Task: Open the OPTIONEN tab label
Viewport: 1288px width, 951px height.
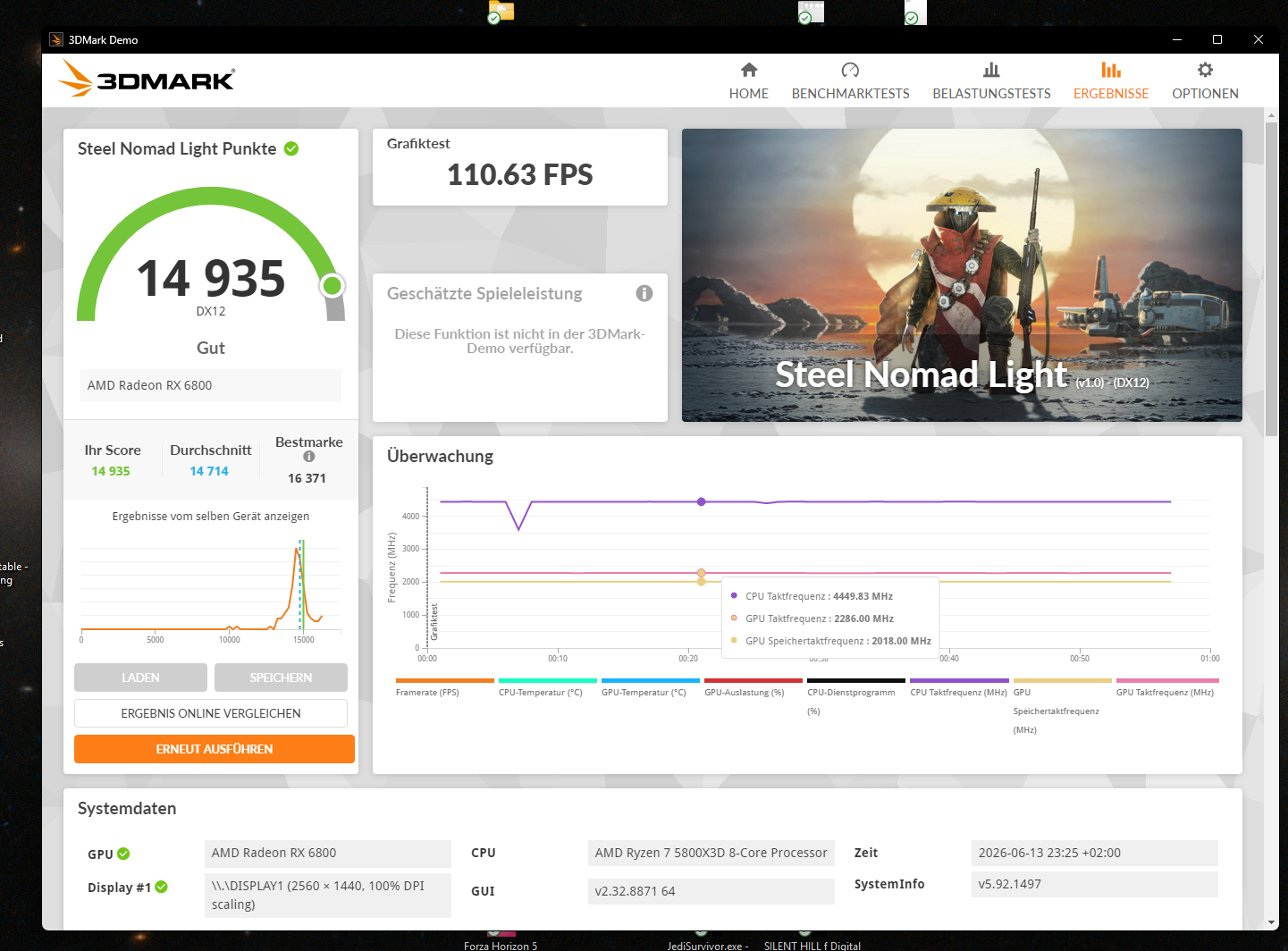Action: point(1205,94)
